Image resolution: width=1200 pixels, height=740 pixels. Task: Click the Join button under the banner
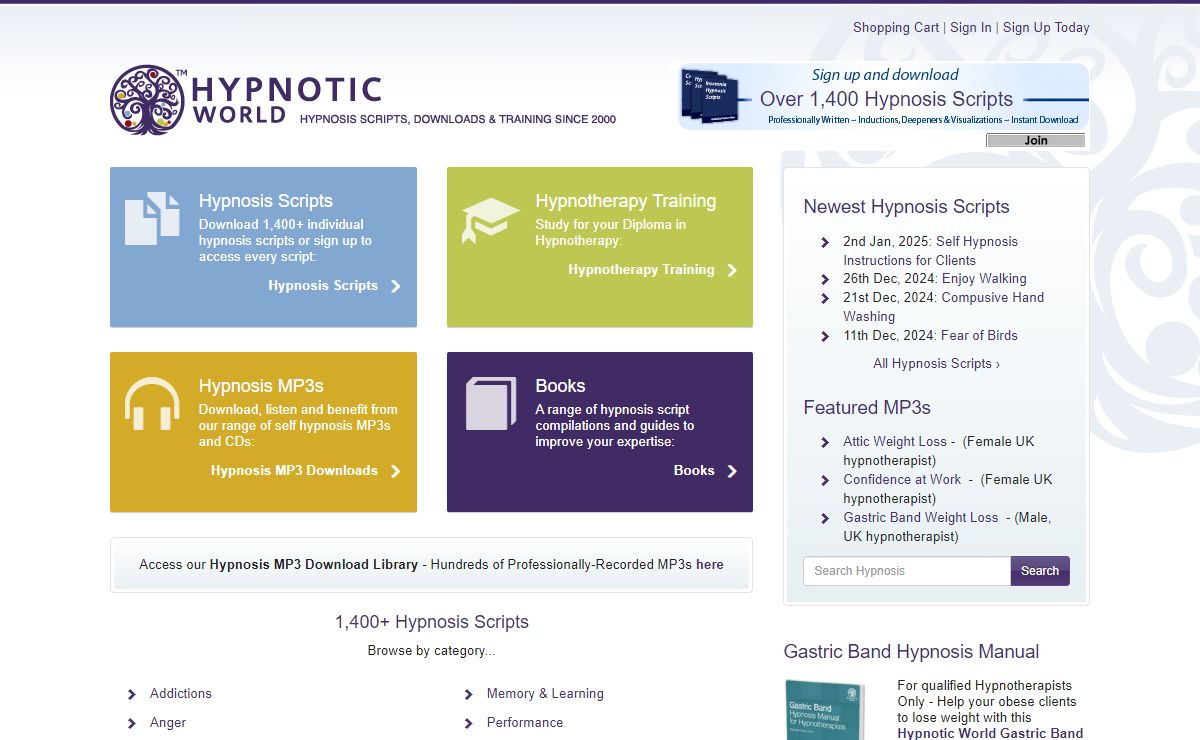point(1036,141)
